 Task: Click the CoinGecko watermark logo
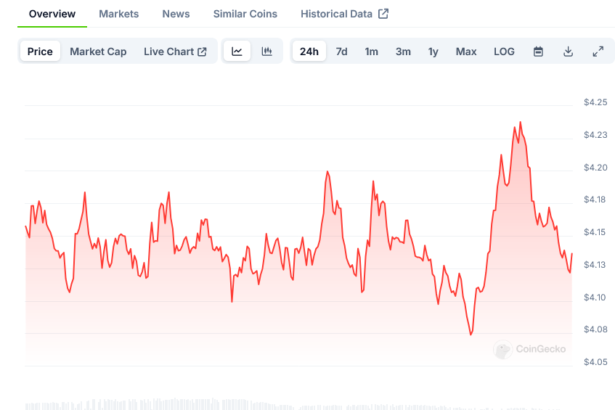click(530, 349)
